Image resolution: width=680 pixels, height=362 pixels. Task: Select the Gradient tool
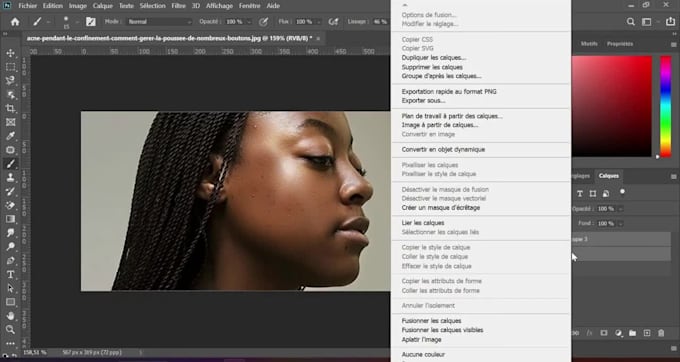pos(10,219)
